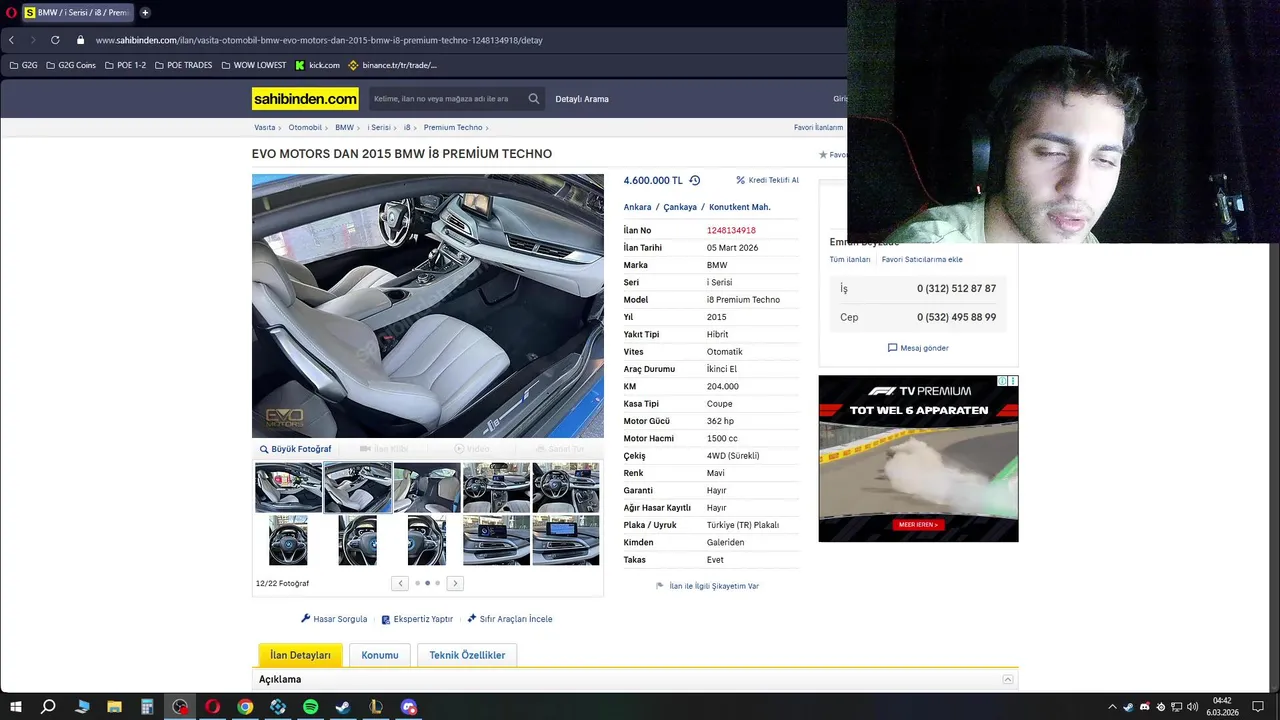Click Discord icon in system tray
1280x720 pixels.
click(x=1144, y=707)
